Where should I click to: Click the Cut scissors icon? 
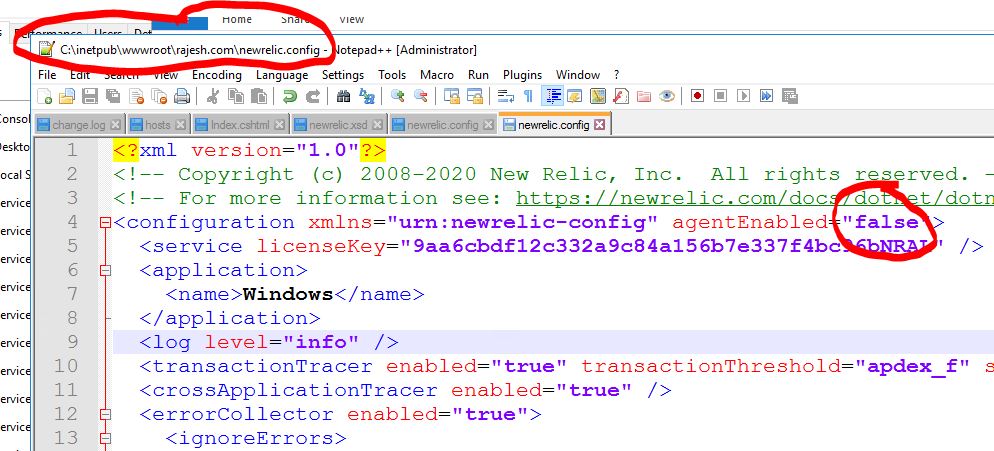tap(212, 97)
